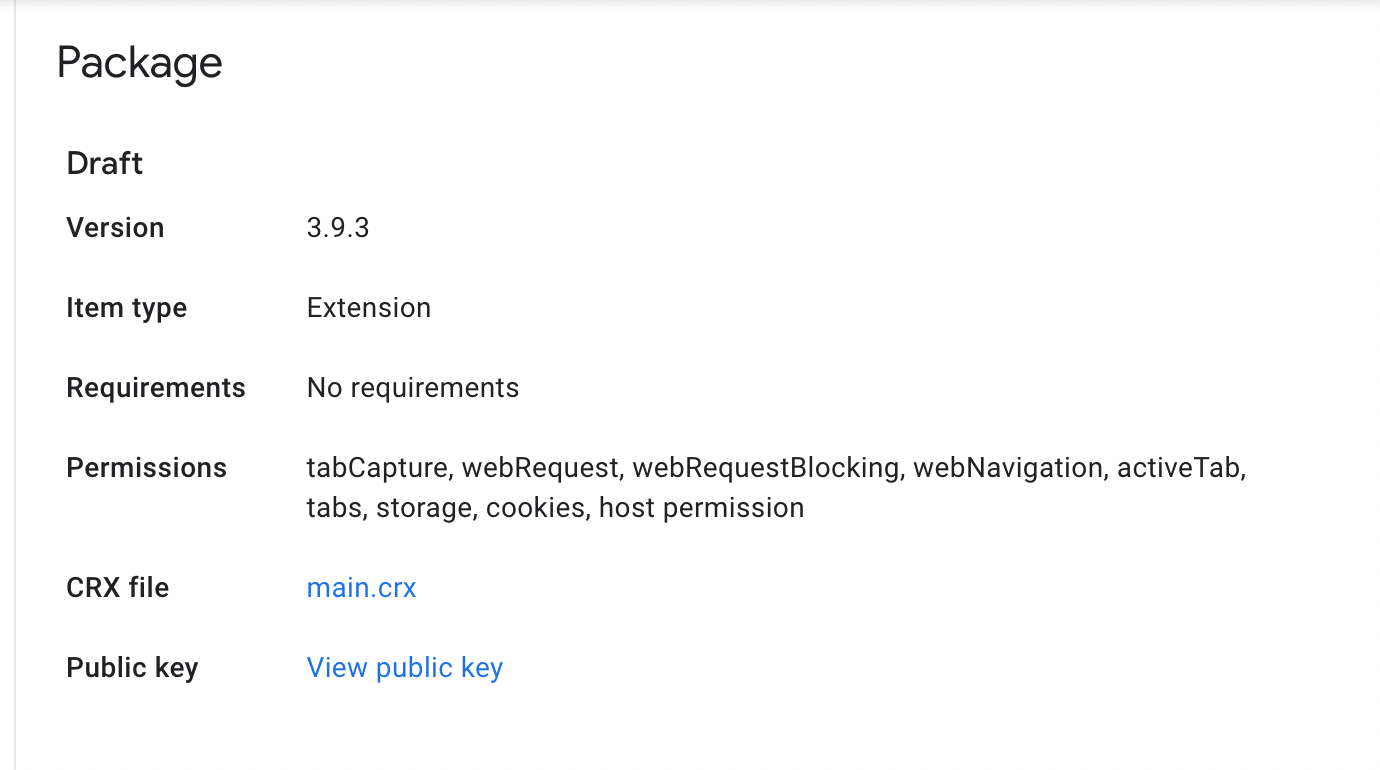Image resolution: width=1380 pixels, height=770 pixels.
Task: Click the host permission text
Action: [701, 508]
